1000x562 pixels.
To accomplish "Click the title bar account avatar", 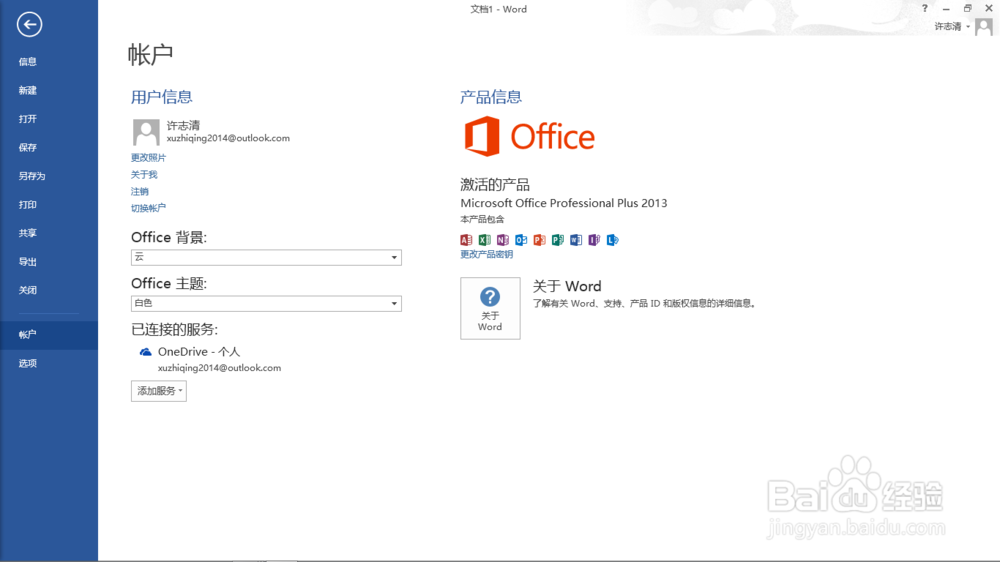I will 983,27.
